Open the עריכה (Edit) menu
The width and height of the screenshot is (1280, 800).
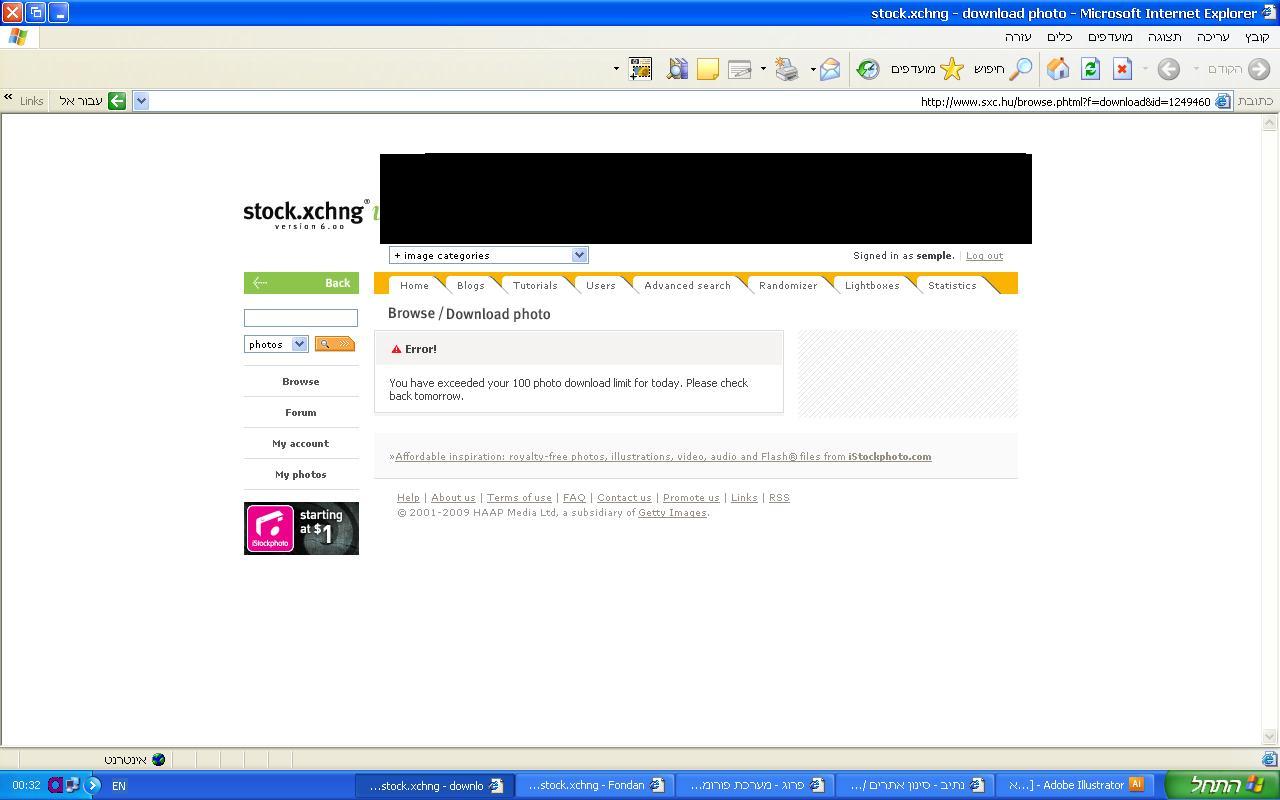pyautogui.click(x=1213, y=37)
